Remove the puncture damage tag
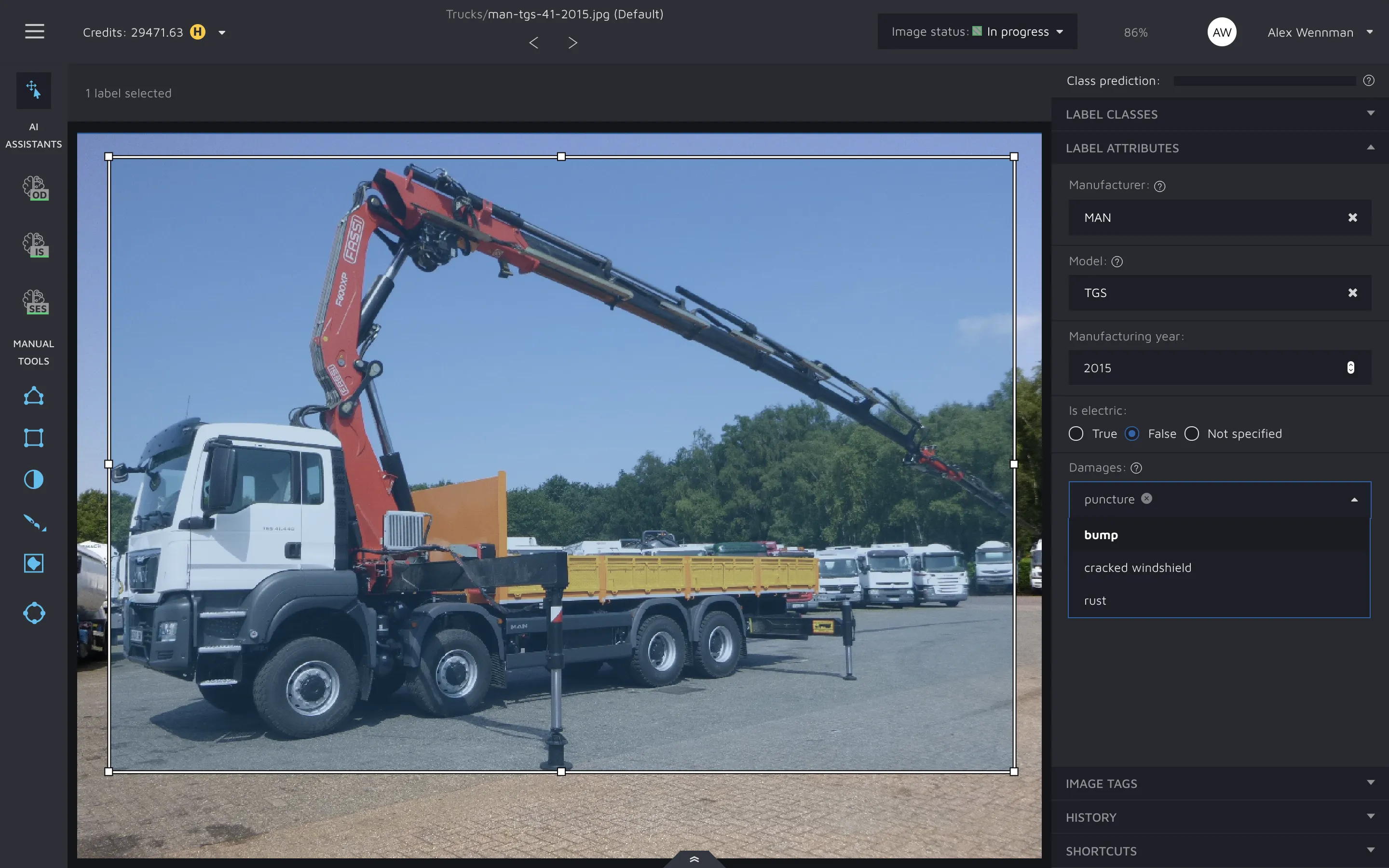This screenshot has height=868, width=1389. 1147,498
